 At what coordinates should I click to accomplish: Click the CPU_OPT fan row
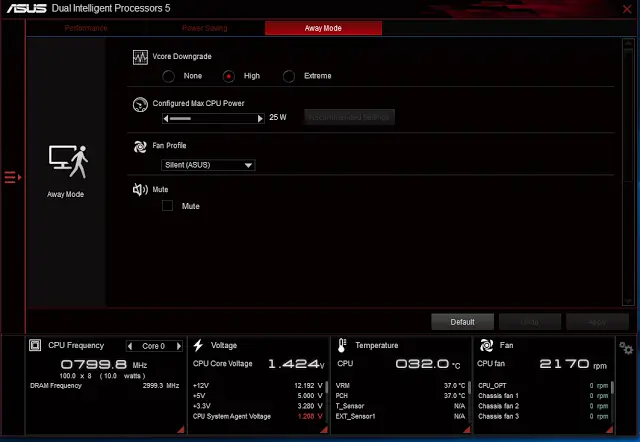pyautogui.click(x=543, y=386)
